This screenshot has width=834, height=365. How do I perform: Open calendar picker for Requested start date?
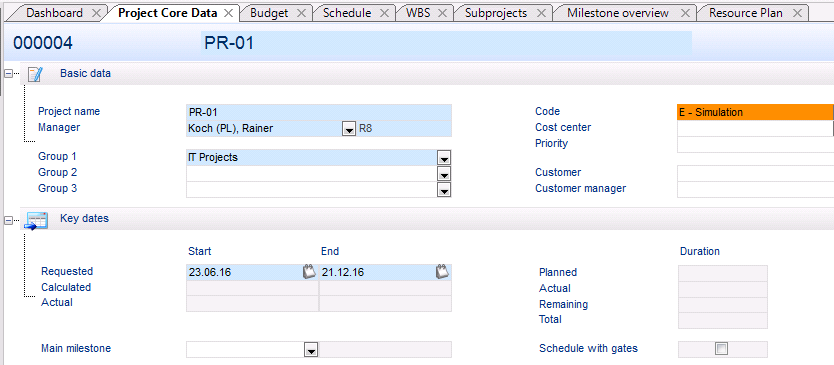[310, 272]
